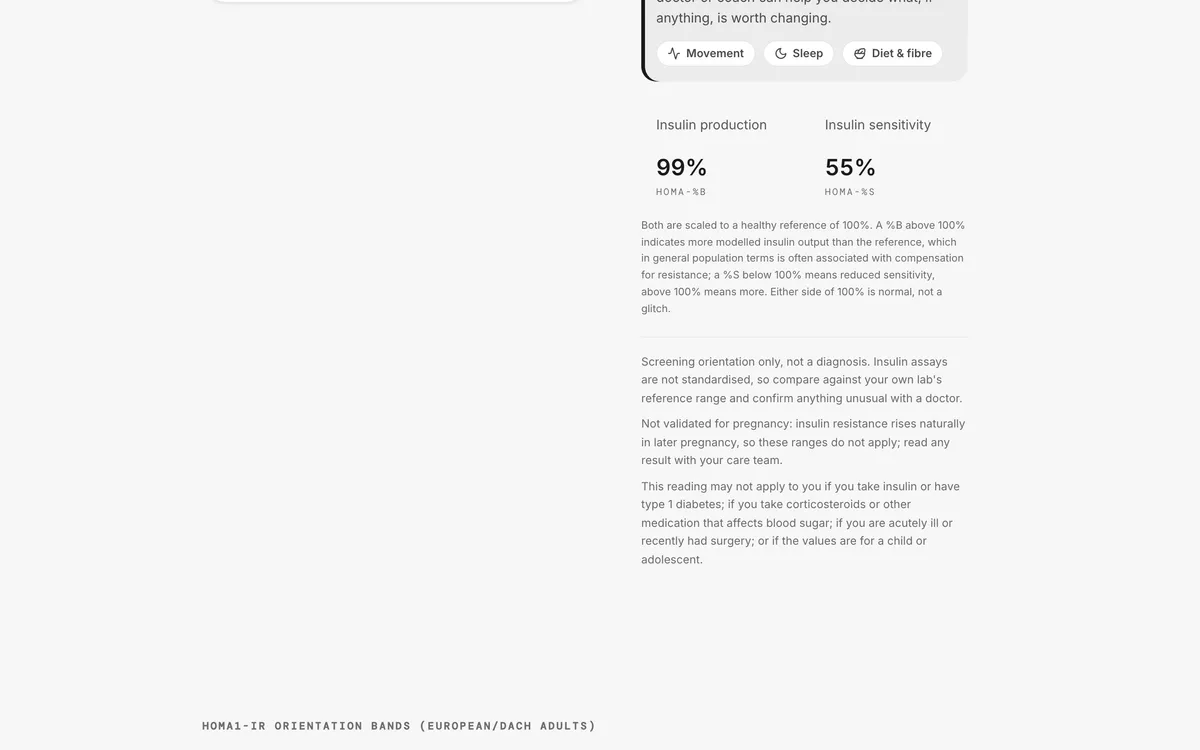Select the Movement chip

pyautogui.click(x=706, y=54)
